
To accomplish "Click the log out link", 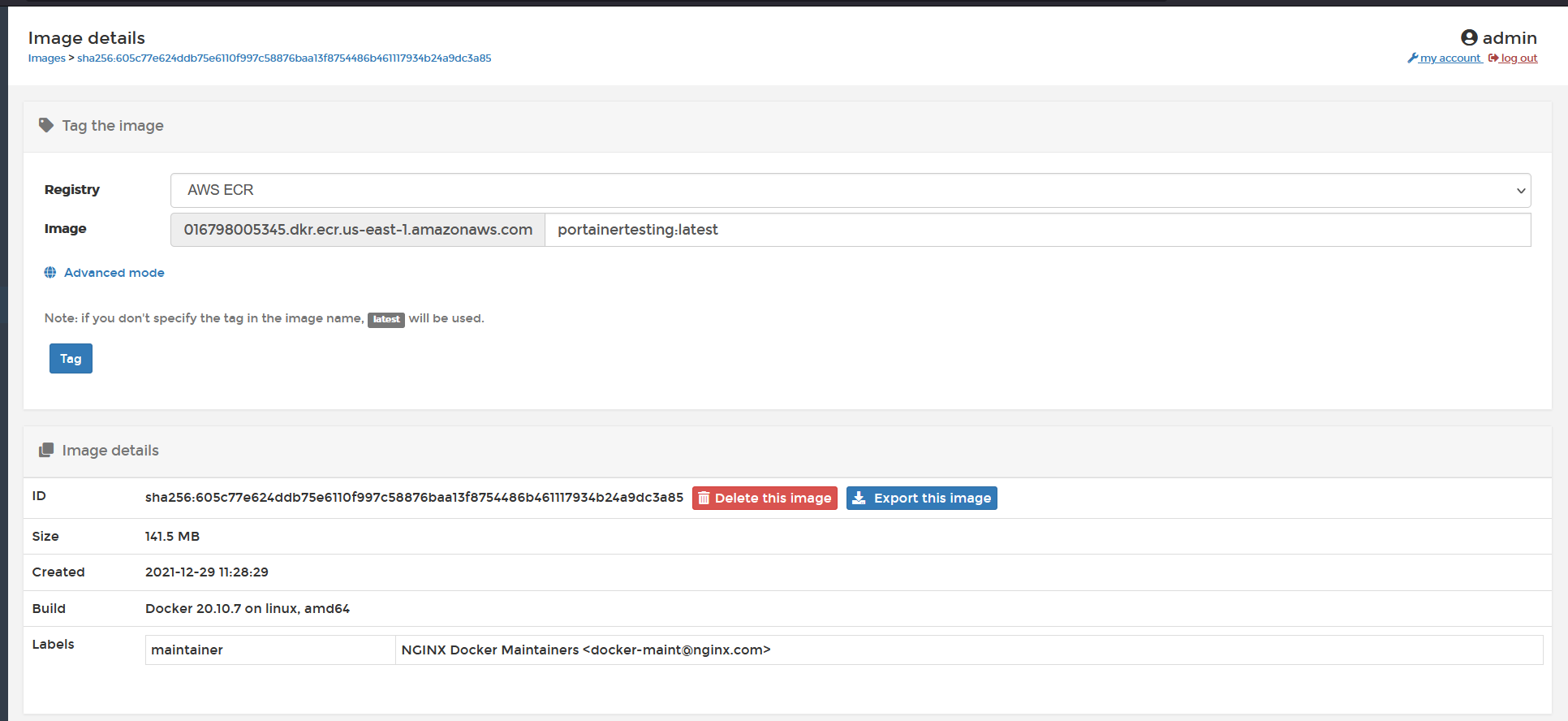I will tap(1519, 58).
